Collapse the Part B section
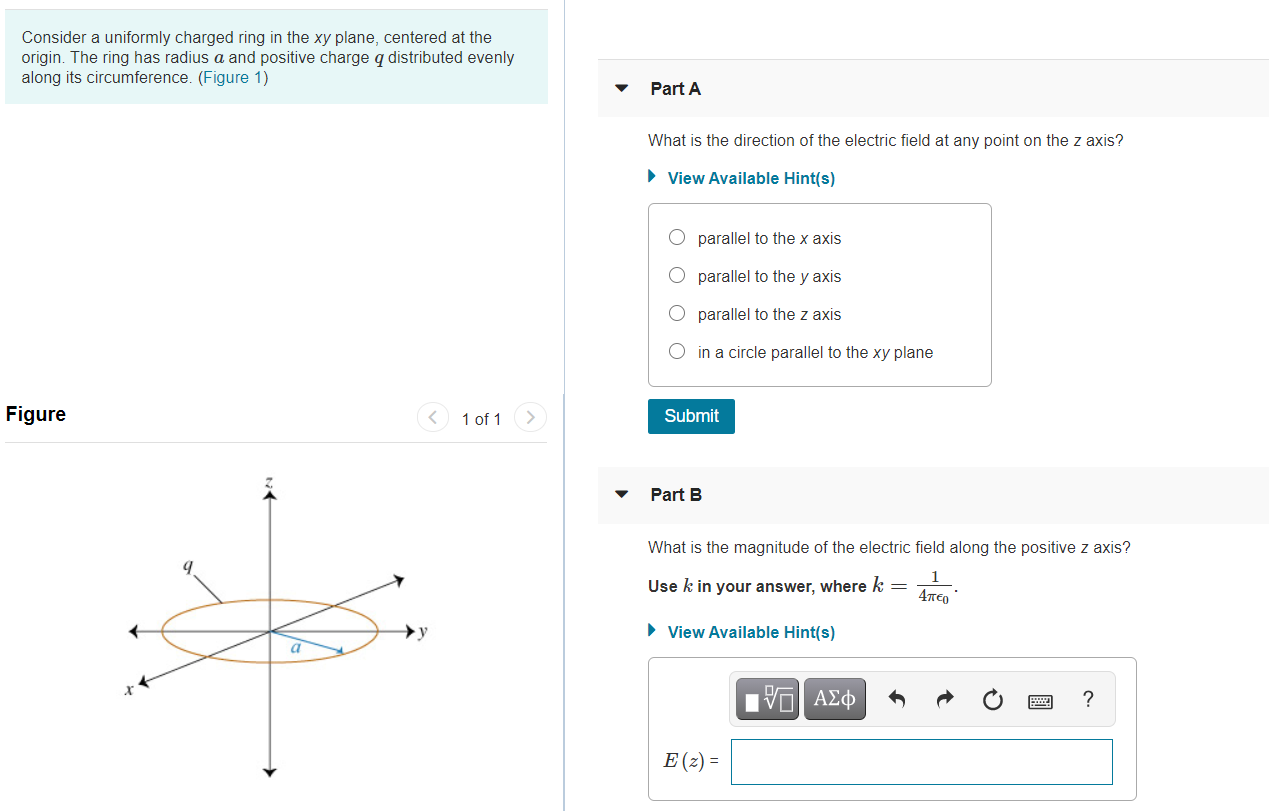Viewport: 1269px width, 811px height. click(621, 494)
